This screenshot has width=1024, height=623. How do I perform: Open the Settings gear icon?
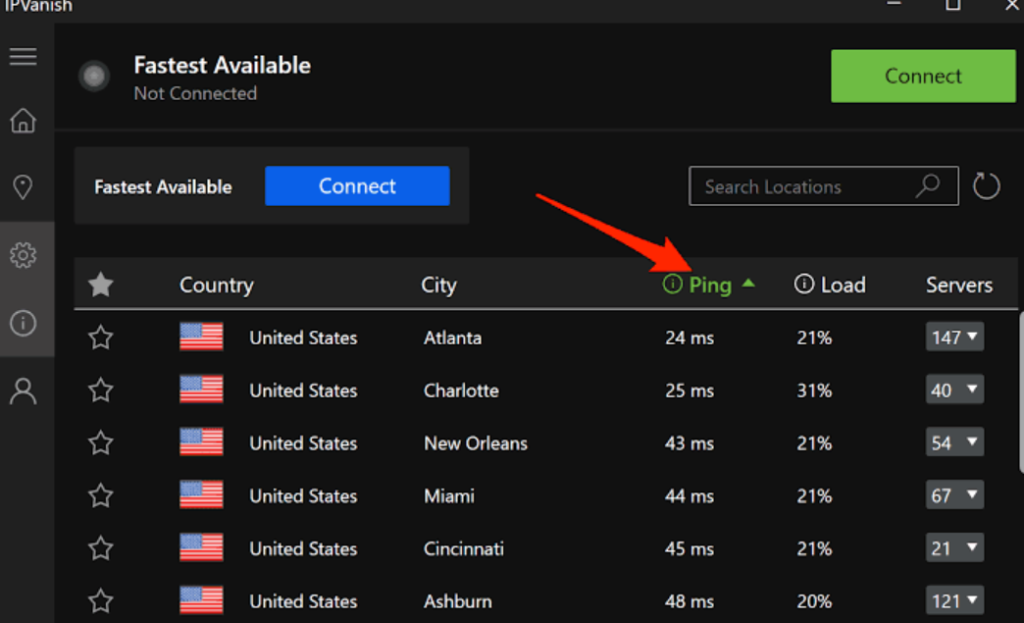(x=23, y=255)
